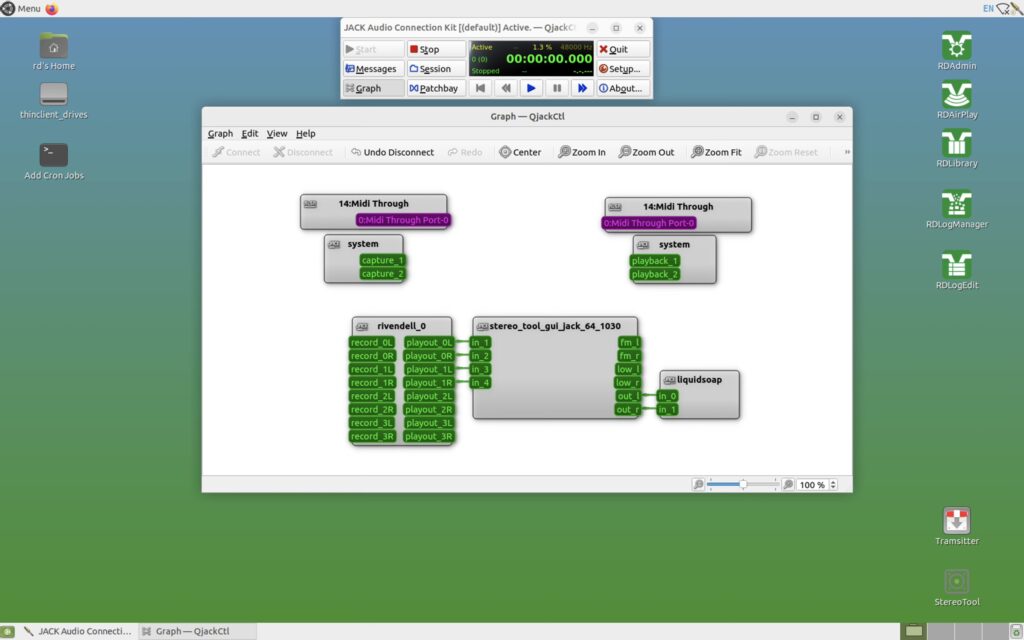Select the rivendell_0 node title
This screenshot has height=640, width=1024.
tap(401, 326)
